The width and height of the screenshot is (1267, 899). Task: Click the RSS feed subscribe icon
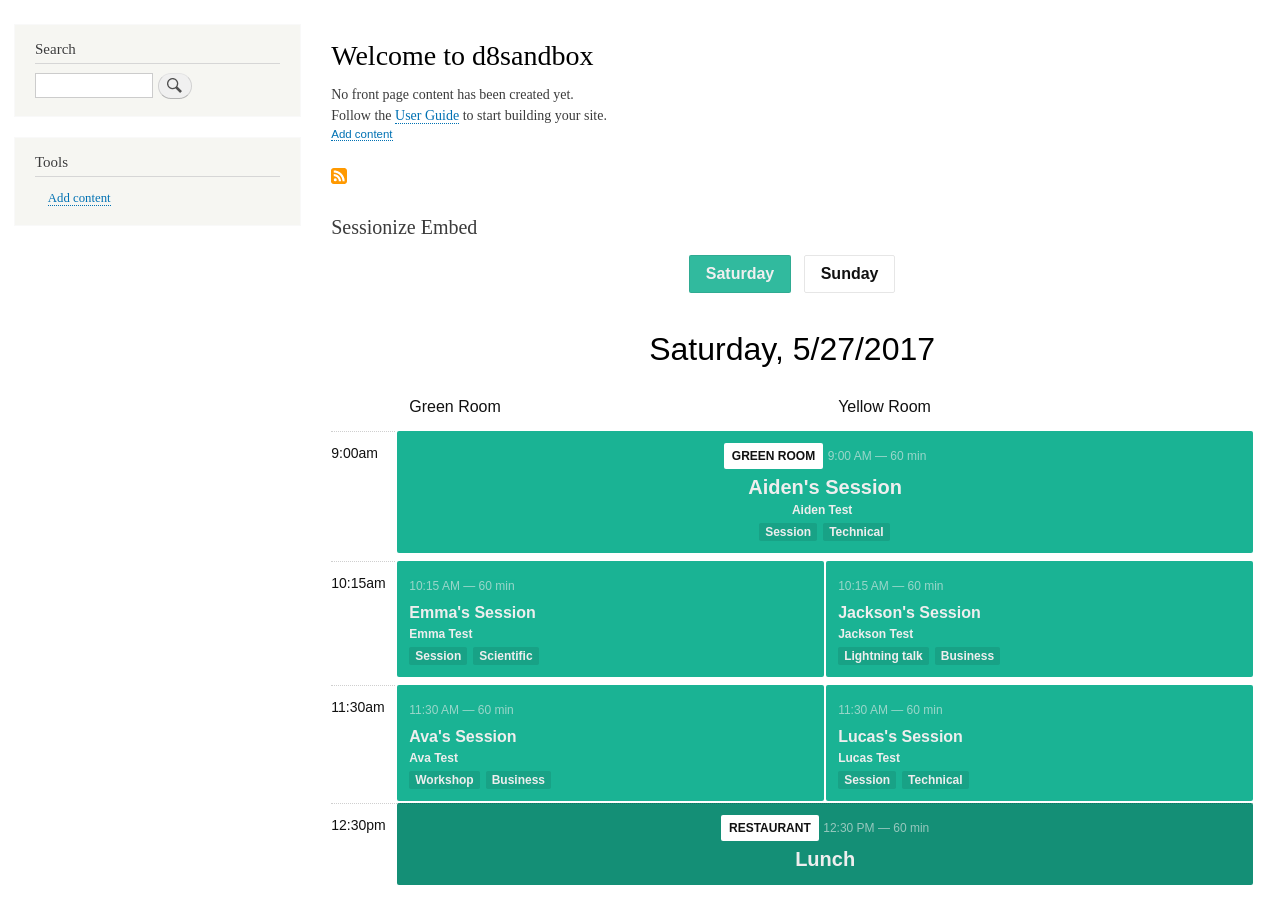click(339, 174)
